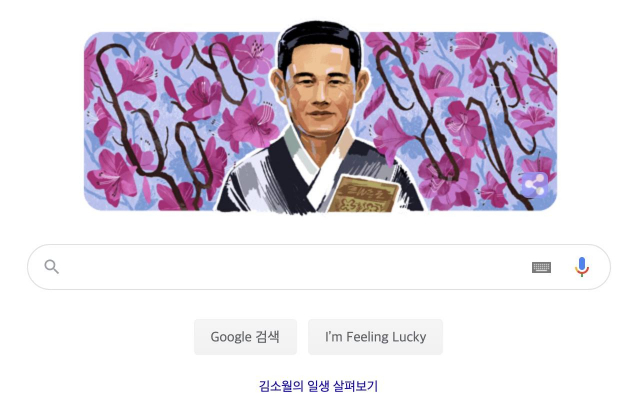Open the 김소월의 일생 살펴보기 link
This screenshot has width=640, height=420.
point(319,386)
